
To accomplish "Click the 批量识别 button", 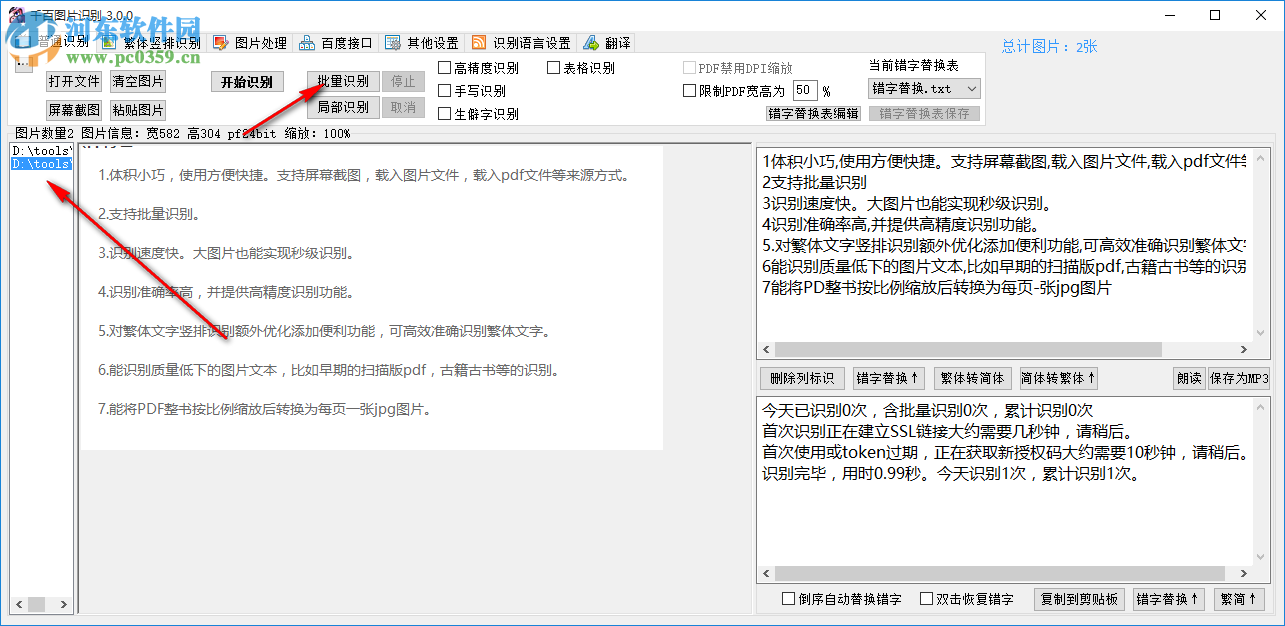I will coord(342,82).
